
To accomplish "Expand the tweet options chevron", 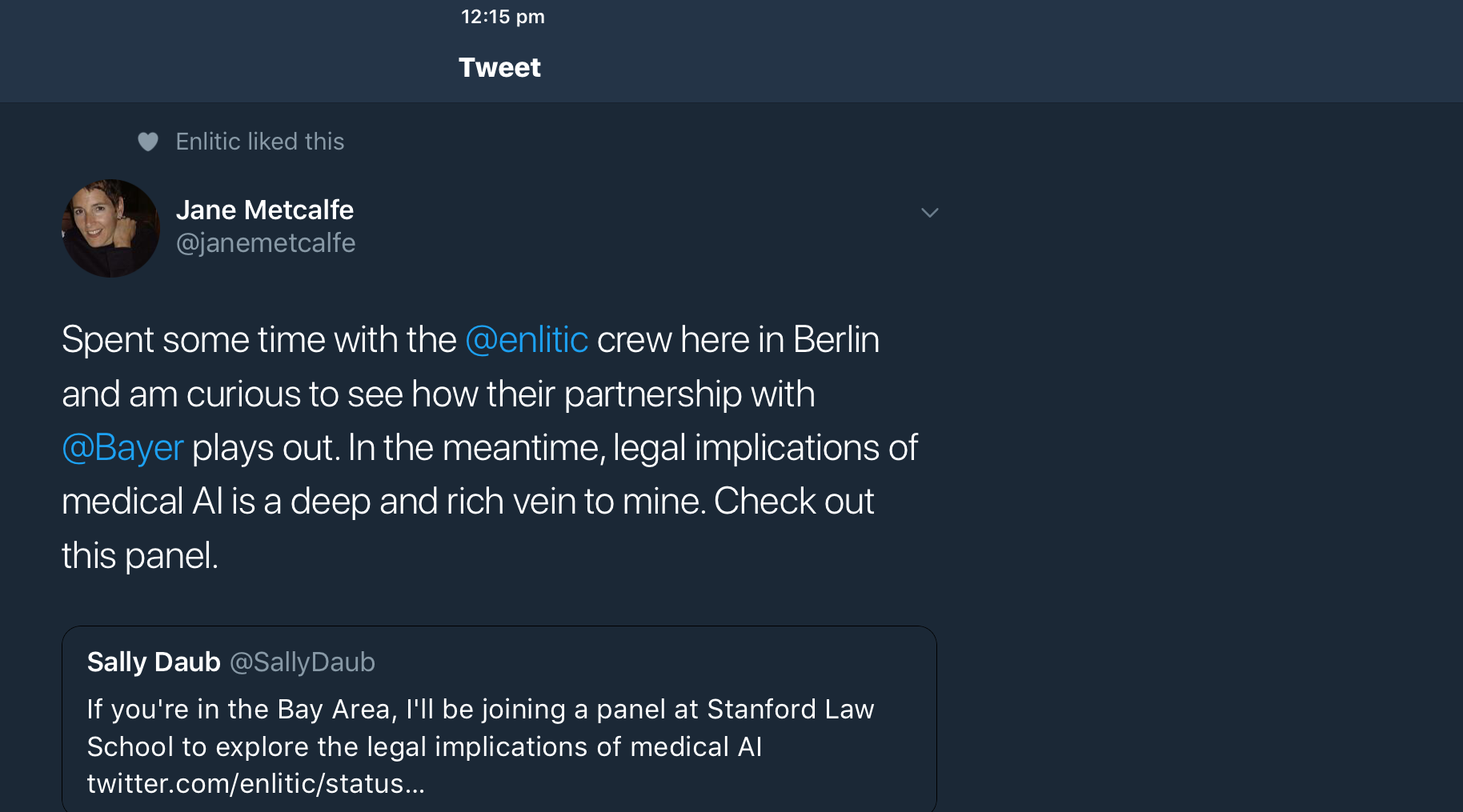I will coord(929,213).
